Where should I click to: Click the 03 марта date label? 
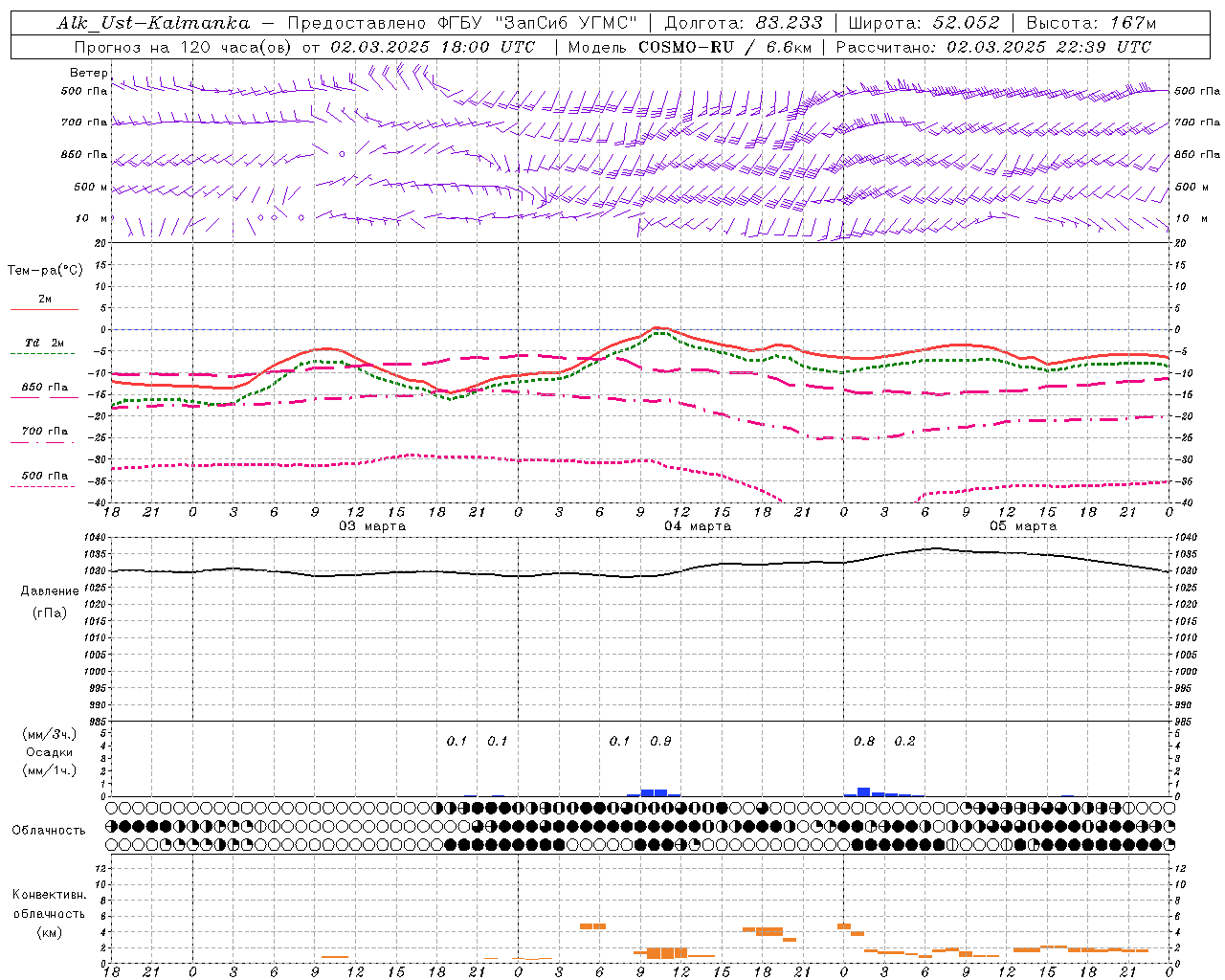tap(373, 526)
